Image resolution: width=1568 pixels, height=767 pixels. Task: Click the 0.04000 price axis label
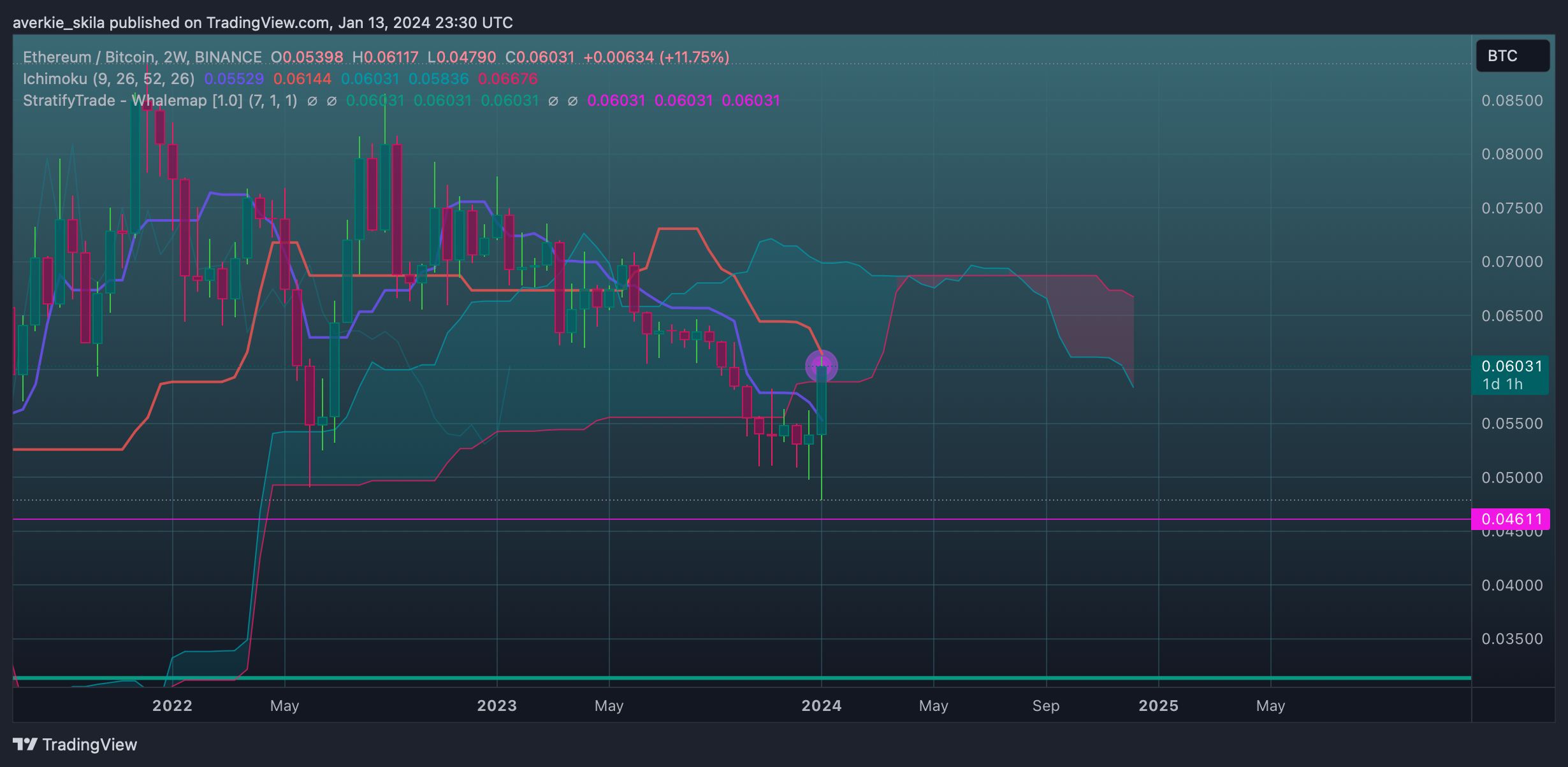1512,585
